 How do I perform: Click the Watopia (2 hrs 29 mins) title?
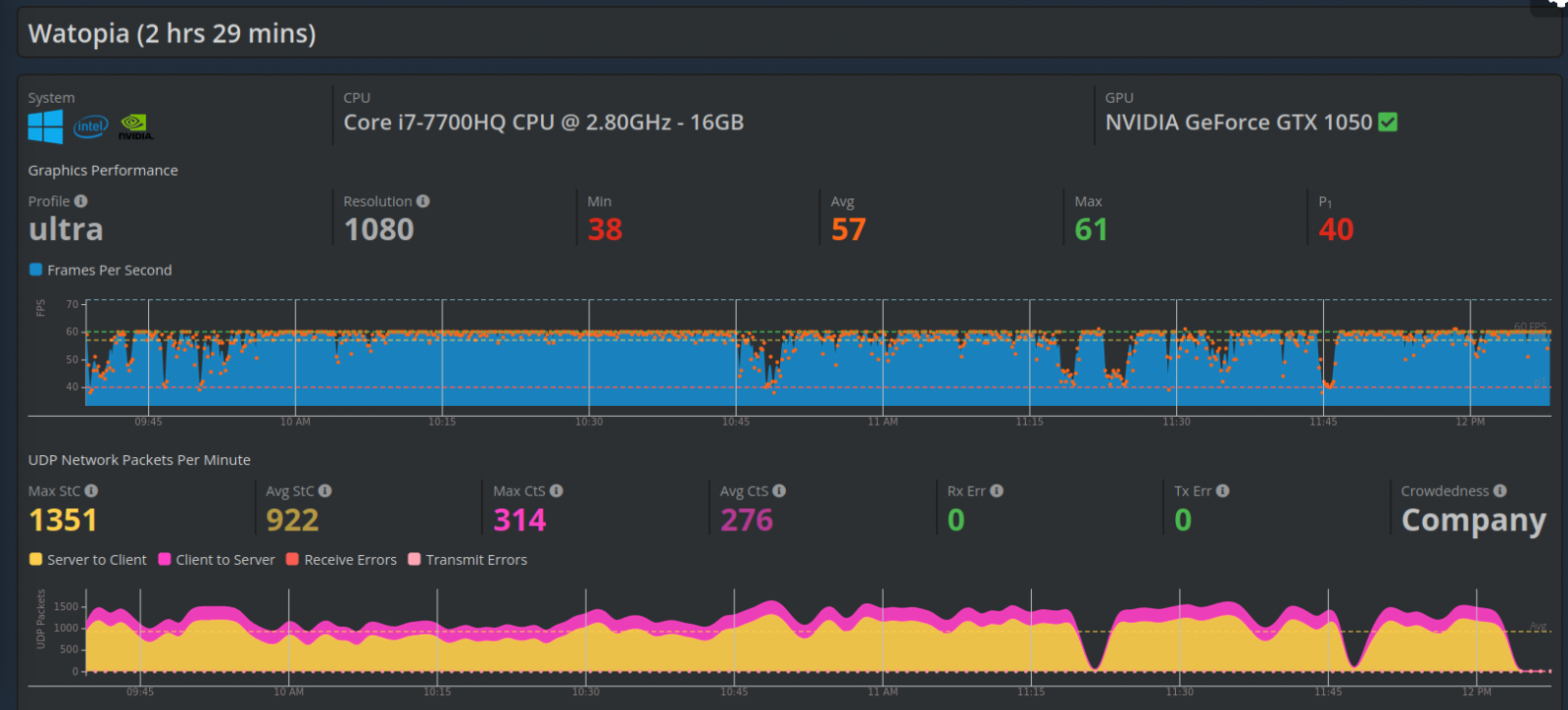click(172, 33)
